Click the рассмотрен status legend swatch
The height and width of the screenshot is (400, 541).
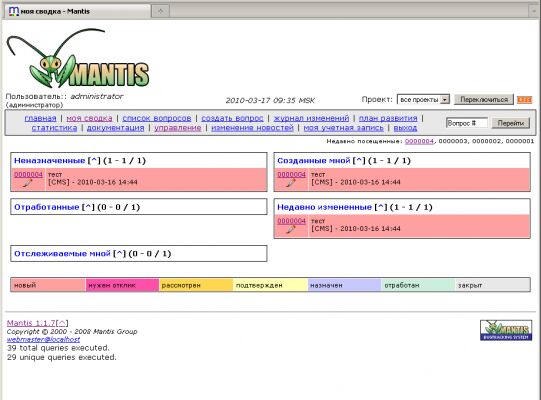196,285
